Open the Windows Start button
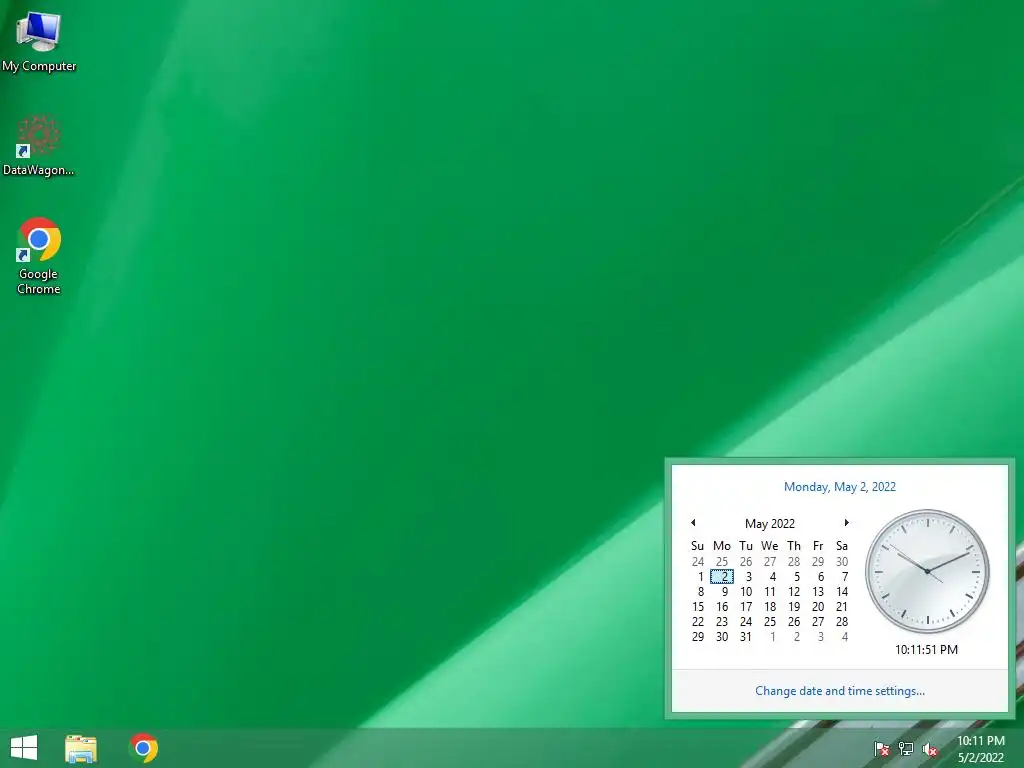This screenshot has width=1024, height=768. click(24, 748)
